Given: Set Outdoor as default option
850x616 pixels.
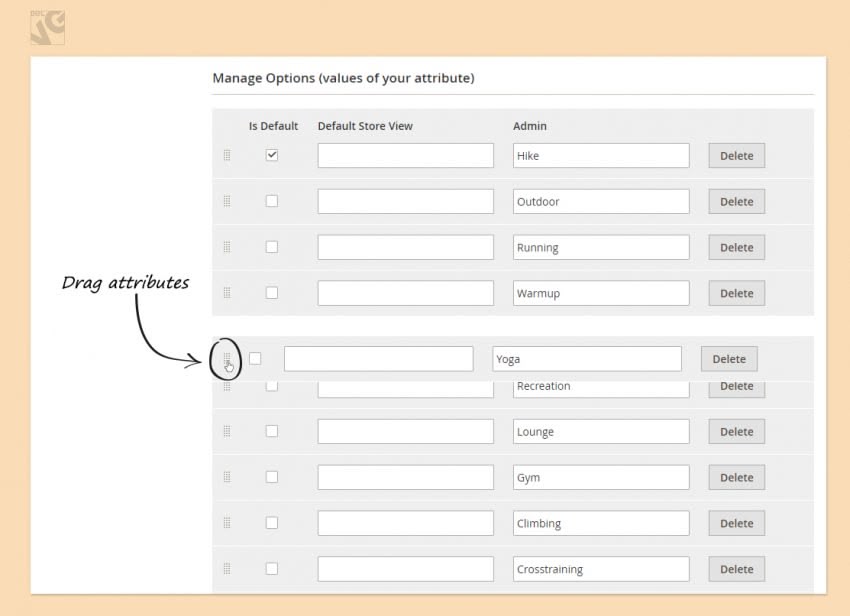Looking at the screenshot, I should [272, 201].
